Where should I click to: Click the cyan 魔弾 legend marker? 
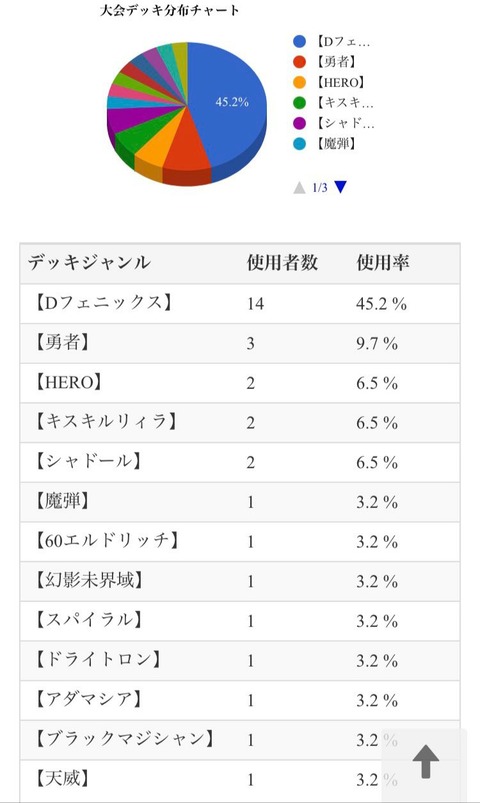tap(300, 144)
